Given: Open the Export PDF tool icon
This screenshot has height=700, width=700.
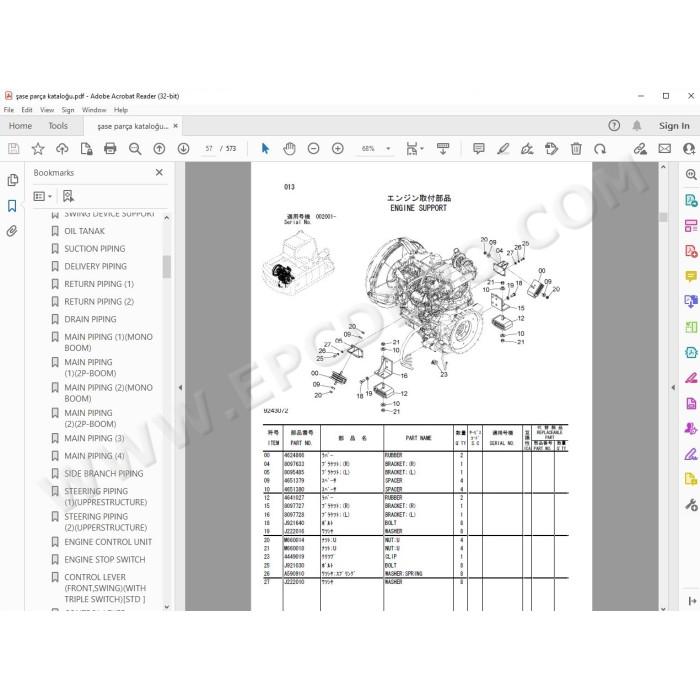Looking at the screenshot, I should (691, 200).
